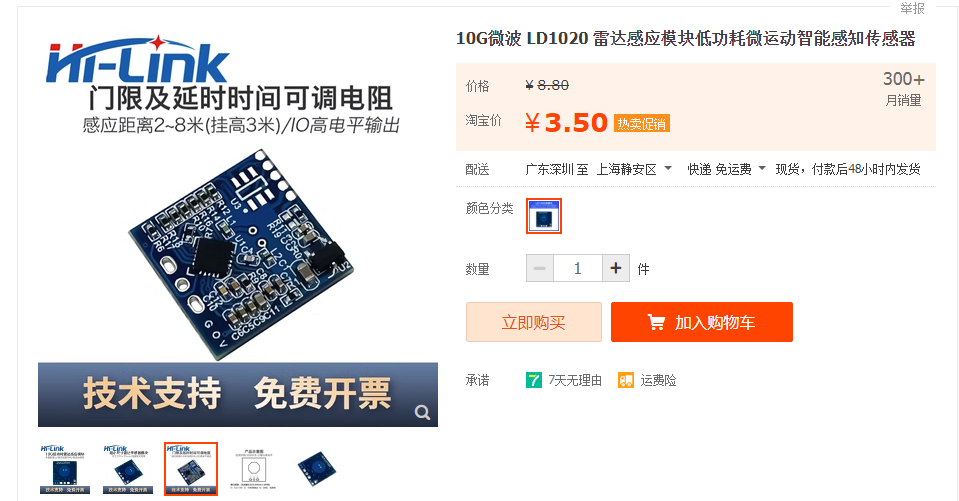Screen dimensions: 959x501
Task: Click the quantity input field
Action: [x=578, y=268]
